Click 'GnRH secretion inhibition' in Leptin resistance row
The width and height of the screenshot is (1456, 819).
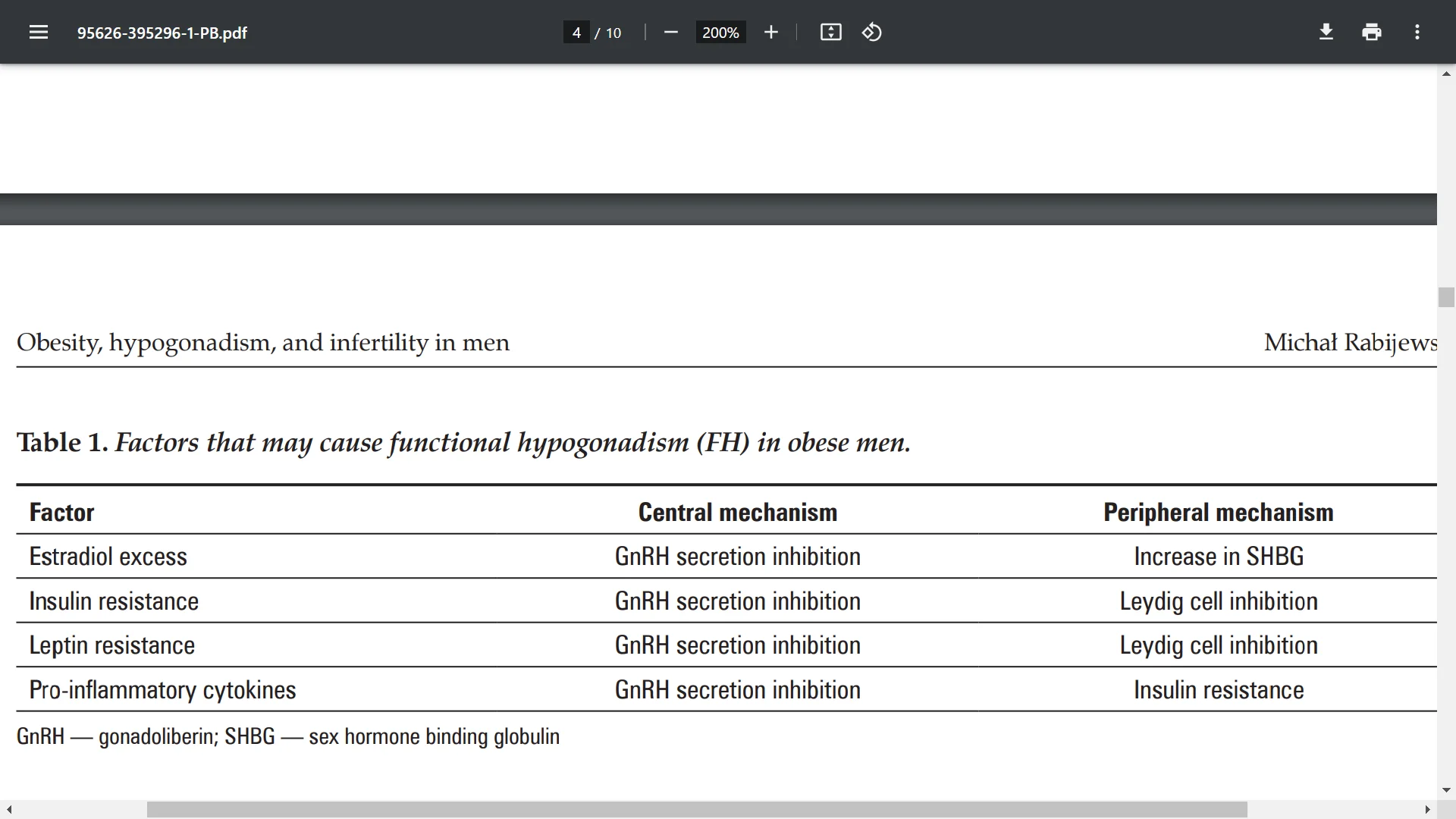738,645
